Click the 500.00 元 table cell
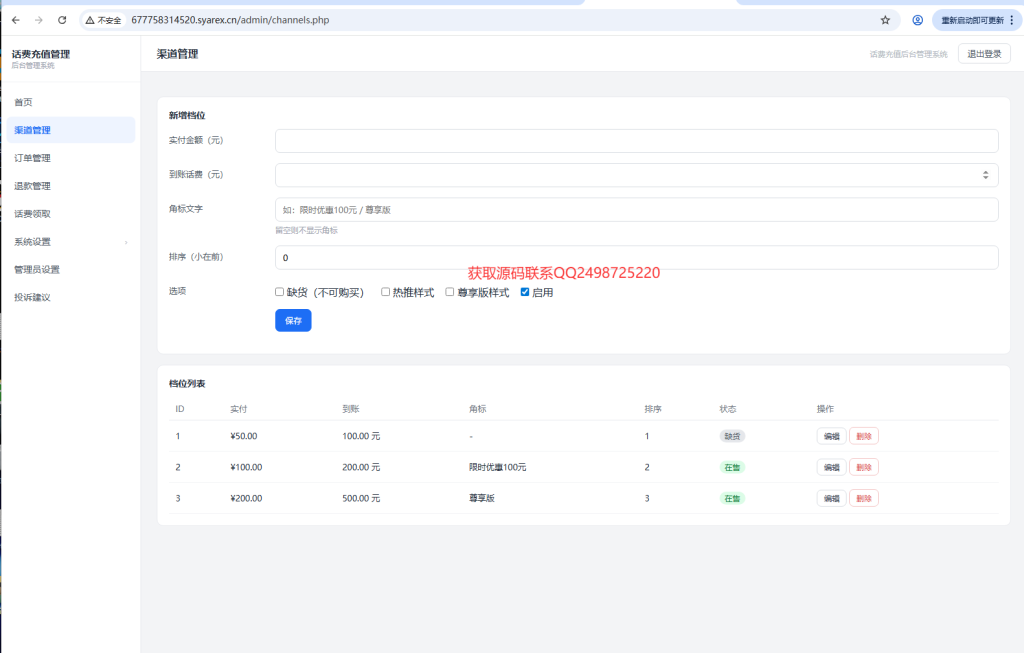The height and width of the screenshot is (653, 1024). point(361,498)
